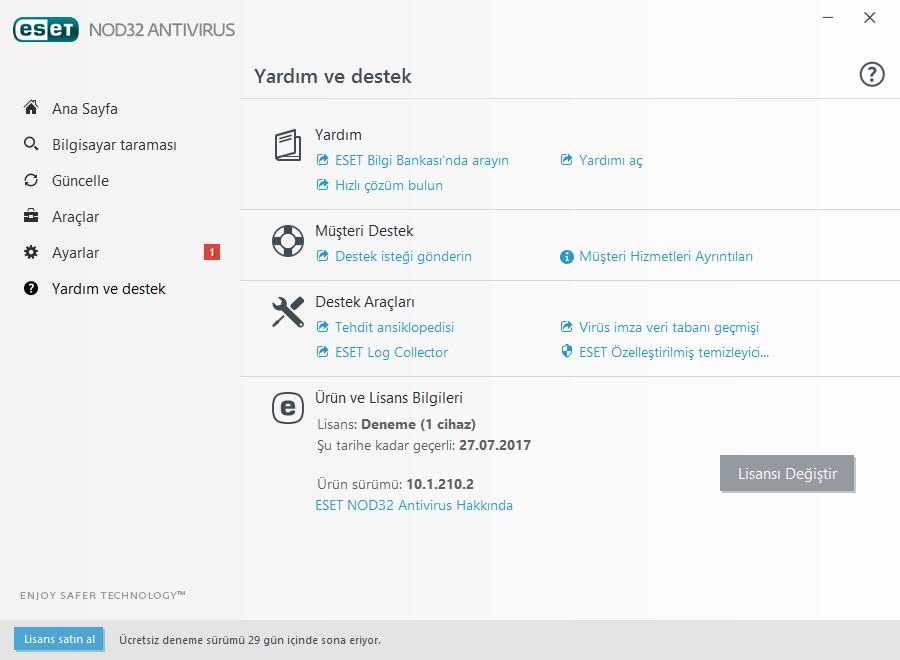Click external-link icon beside ESET Log Collector
900x660 pixels.
point(323,352)
